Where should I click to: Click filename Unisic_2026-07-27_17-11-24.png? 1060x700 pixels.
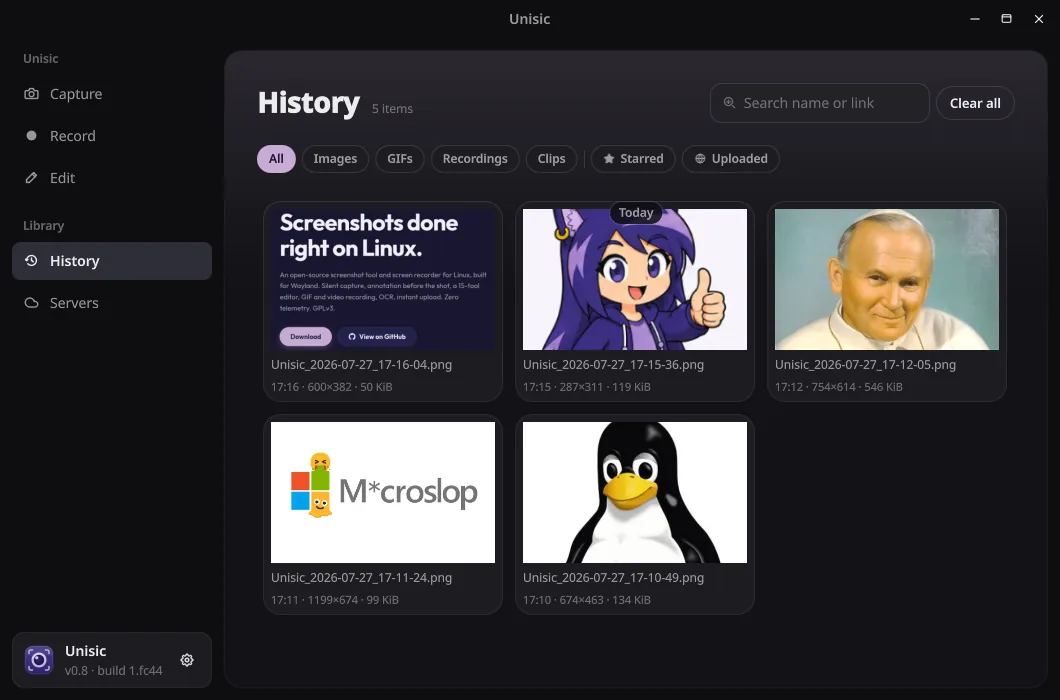pos(361,578)
